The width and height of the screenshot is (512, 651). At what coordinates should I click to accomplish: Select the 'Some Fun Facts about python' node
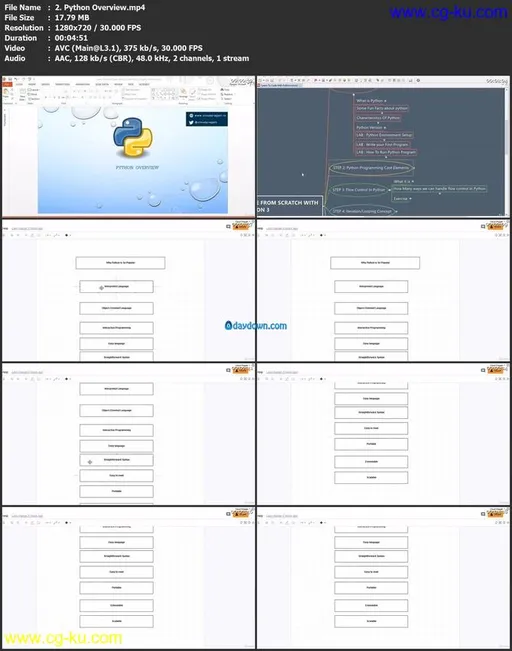382,108
